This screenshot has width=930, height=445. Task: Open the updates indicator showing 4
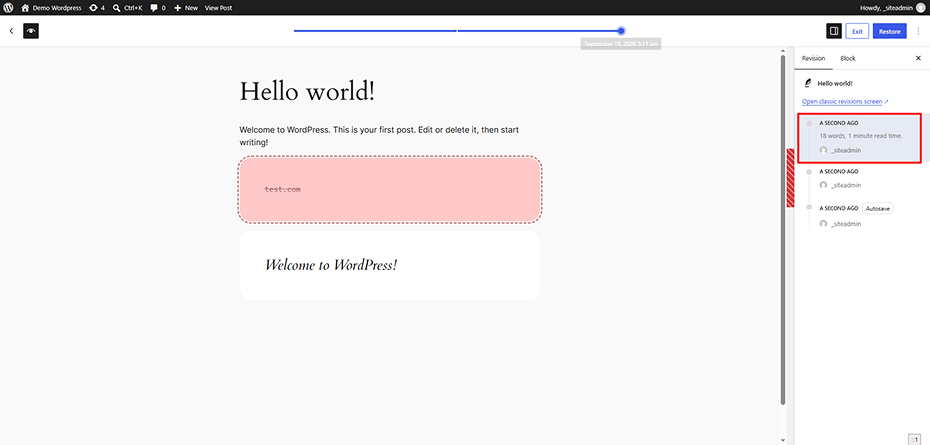(97, 8)
